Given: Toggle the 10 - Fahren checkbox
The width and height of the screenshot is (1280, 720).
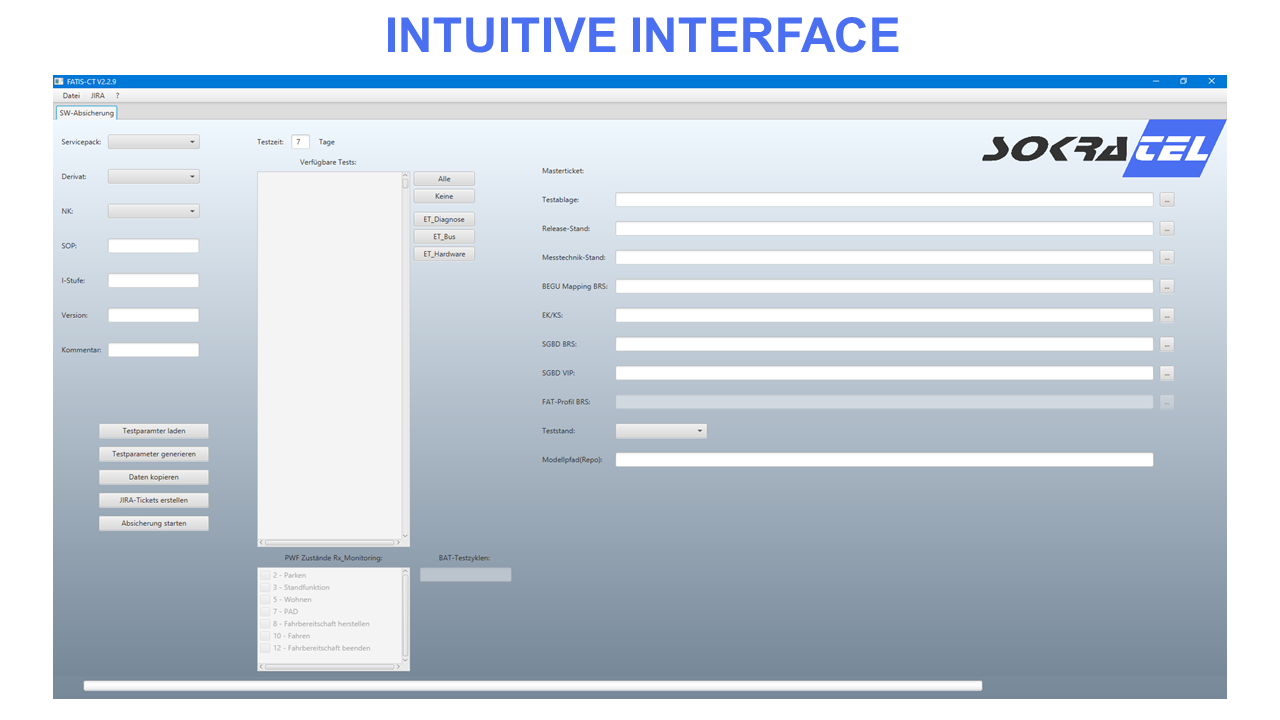Looking at the screenshot, I should coord(265,636).
